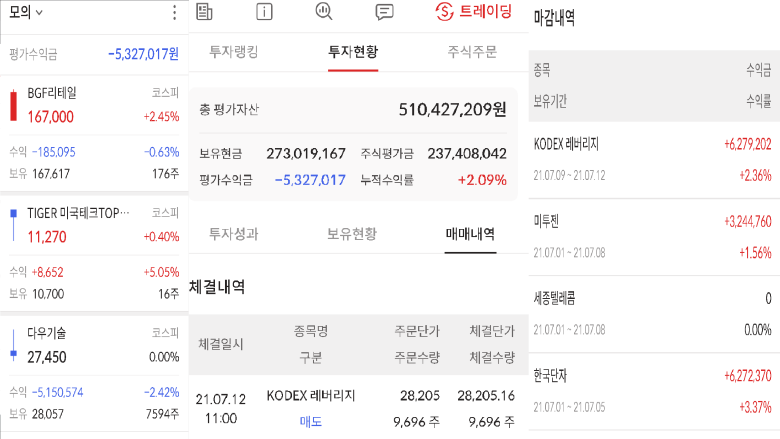Image resolution: width=780 pixels, height=439 pixels.
Task: Click the 체결일시 column header
Action: pyautogui.click(x=220, y=344)
